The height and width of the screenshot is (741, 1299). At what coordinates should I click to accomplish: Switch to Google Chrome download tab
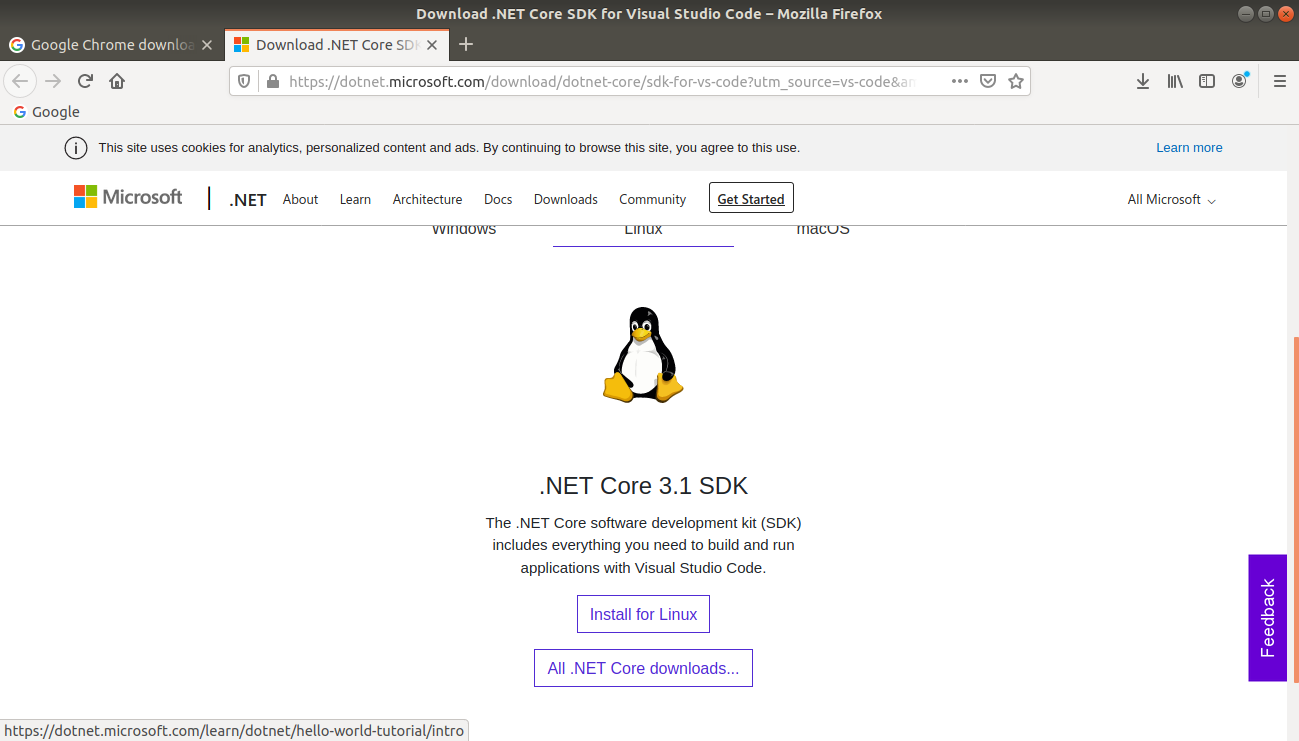(x=112, y=45)
